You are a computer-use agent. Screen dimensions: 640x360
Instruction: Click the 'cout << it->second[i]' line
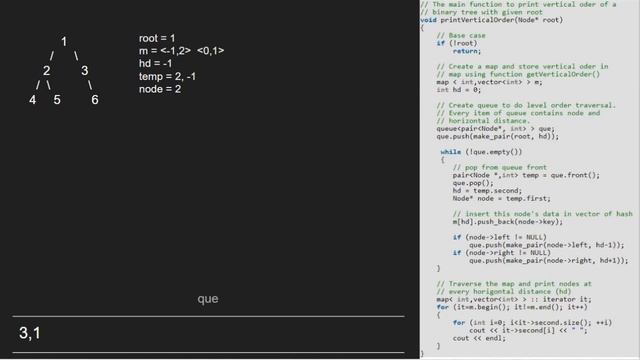[528, 330]
